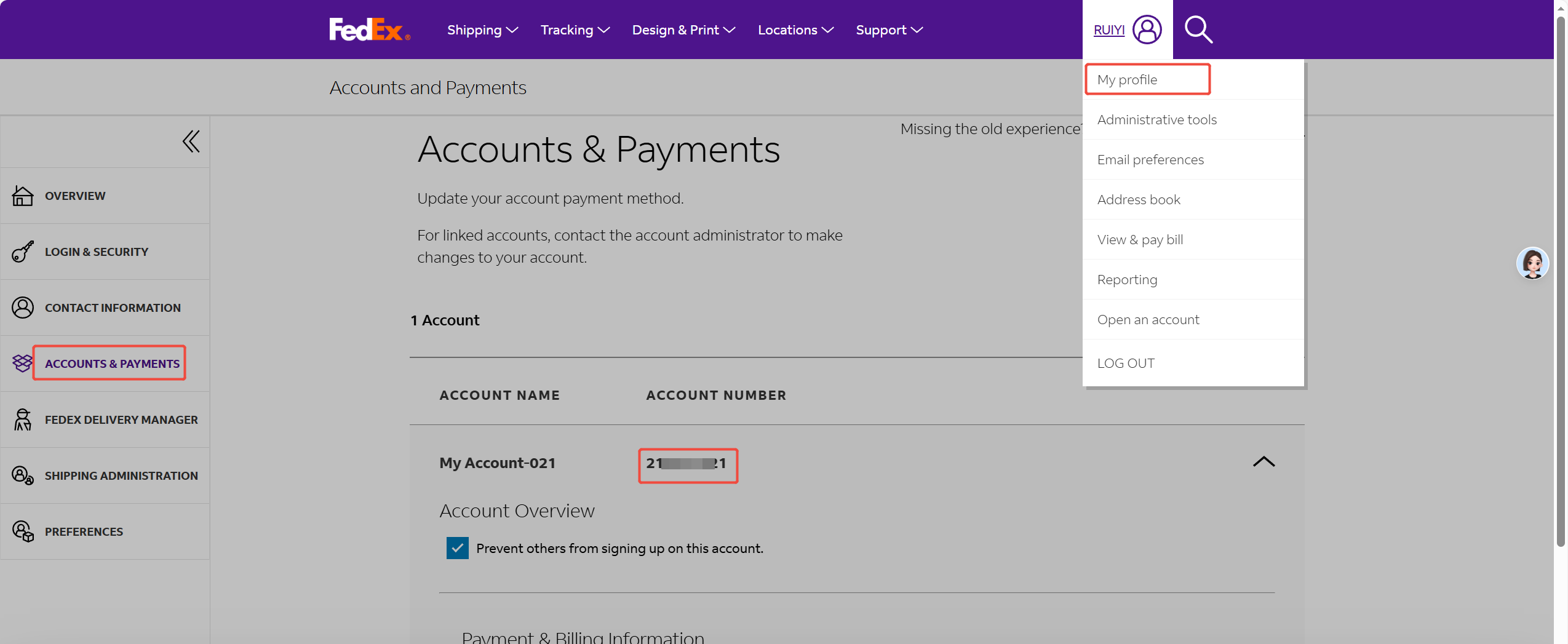Screen dimensions: 1568x644
Task: Click LOG OUT in the user menu
Action: 1126,364
